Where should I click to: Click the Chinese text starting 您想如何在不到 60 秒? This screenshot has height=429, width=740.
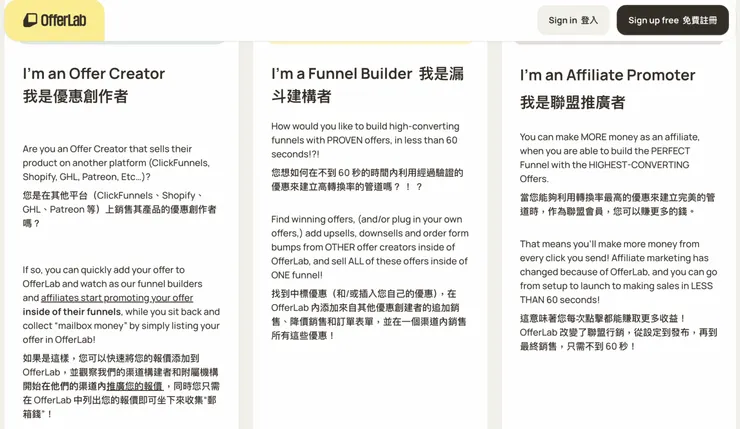pos(367,180)
